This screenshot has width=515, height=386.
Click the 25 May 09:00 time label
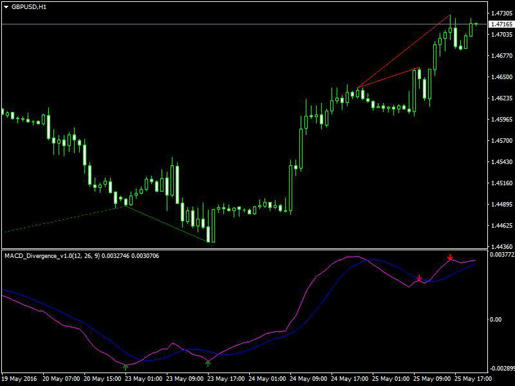click(432, 379)
